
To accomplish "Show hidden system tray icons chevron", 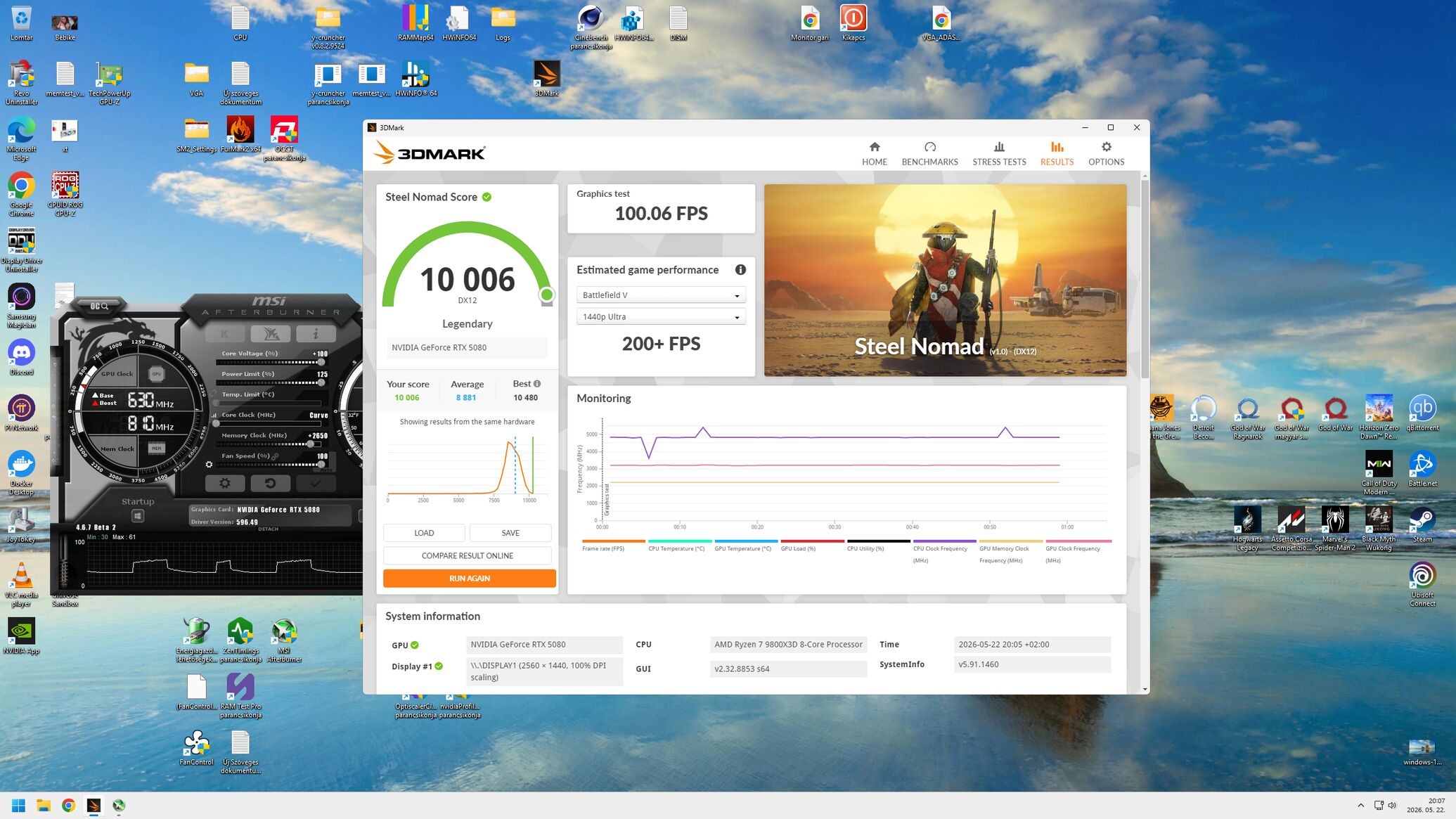I will coord(1360,806).
